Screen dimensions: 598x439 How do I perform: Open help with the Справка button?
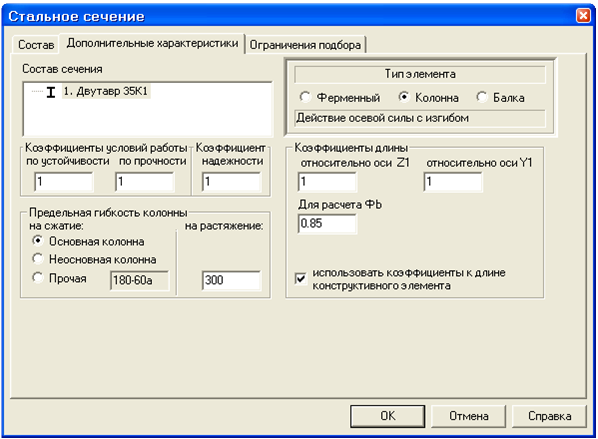[x=549, y=416]
